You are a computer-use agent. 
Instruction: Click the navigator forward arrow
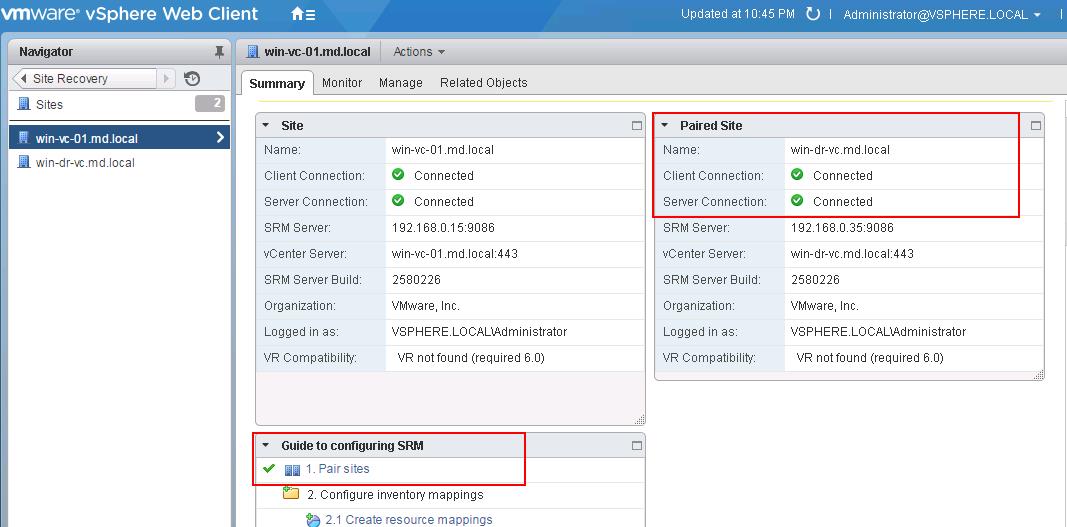pos(166,78)
